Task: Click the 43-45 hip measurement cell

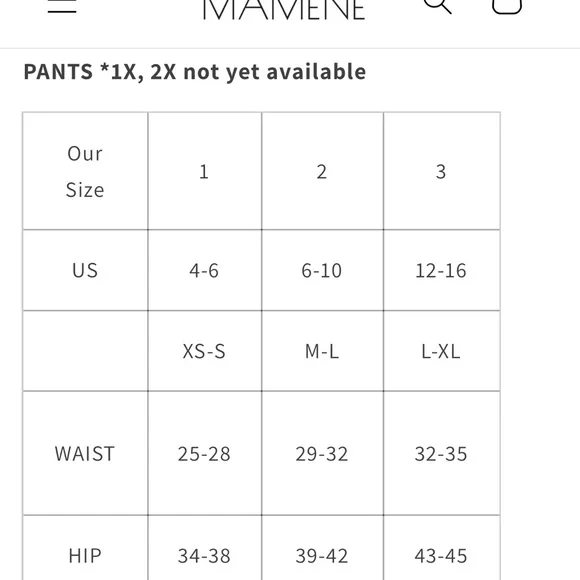Action: click(x=442, y=556)
